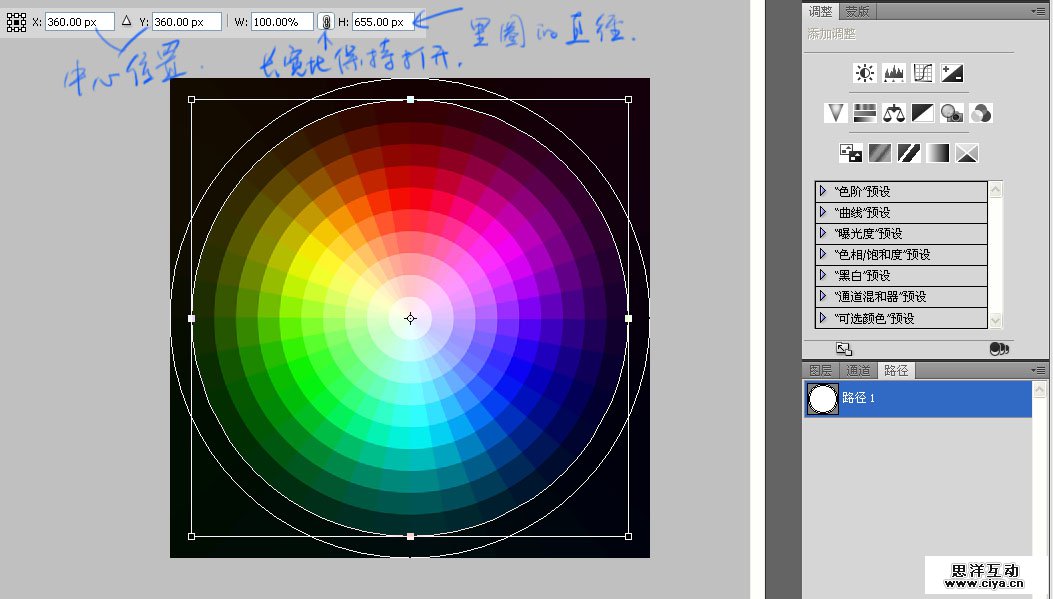Switch to the 图层 tab

point(820,370)
